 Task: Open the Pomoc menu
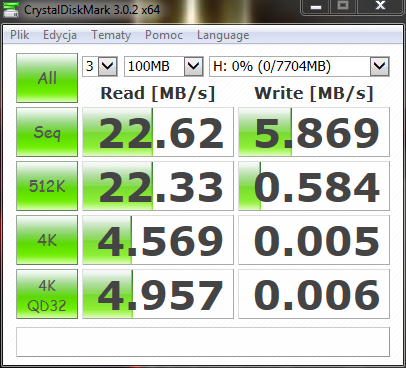pos(164,35)
